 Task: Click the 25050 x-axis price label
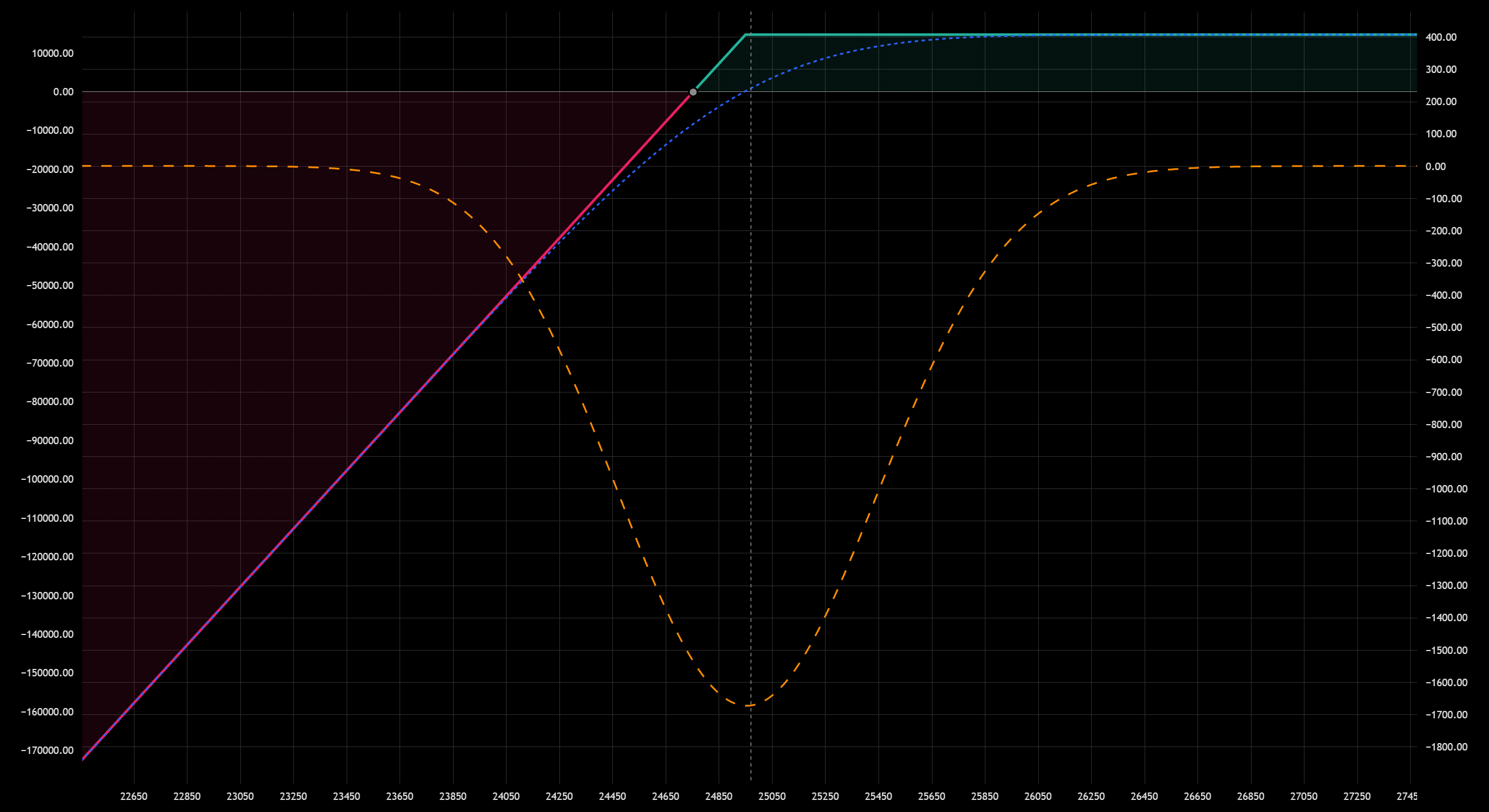772,796
